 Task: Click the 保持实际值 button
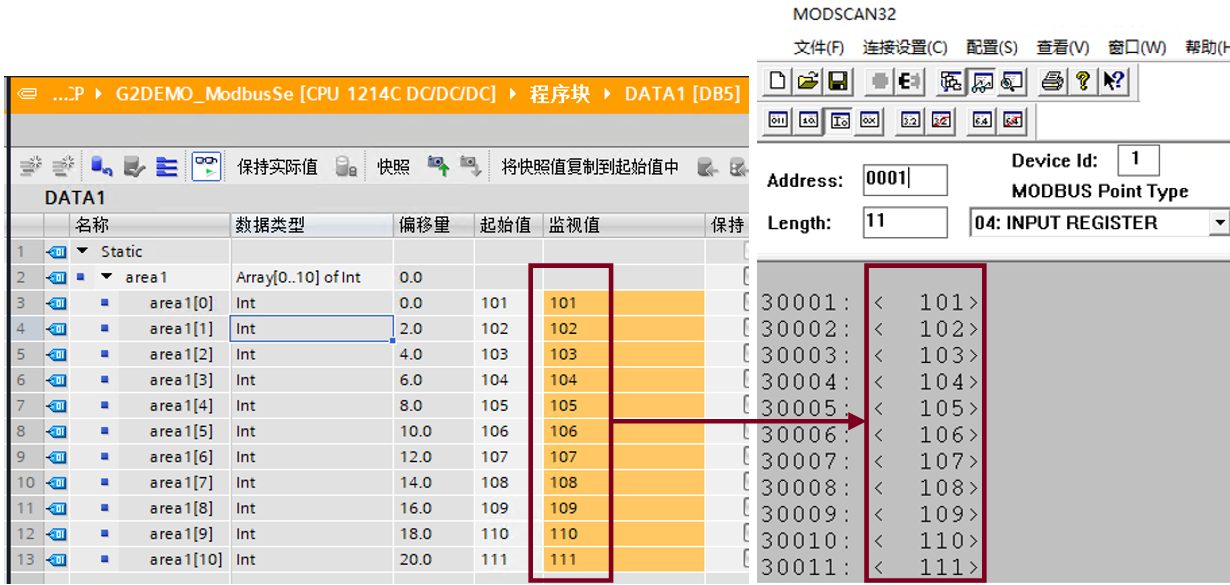tap(277, 167)
